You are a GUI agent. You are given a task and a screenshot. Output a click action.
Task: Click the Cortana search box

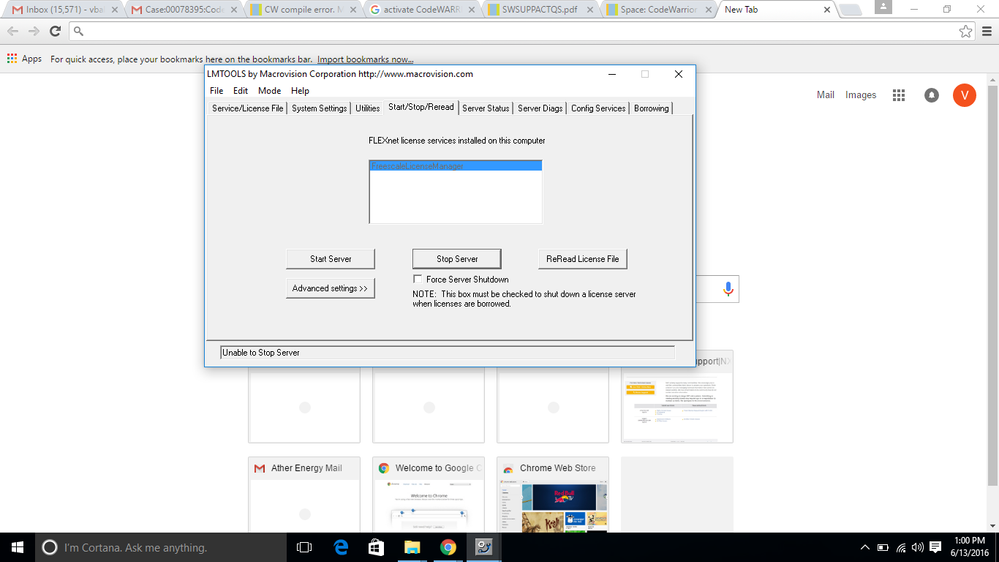pyautogui.click(x=161, y=547)
